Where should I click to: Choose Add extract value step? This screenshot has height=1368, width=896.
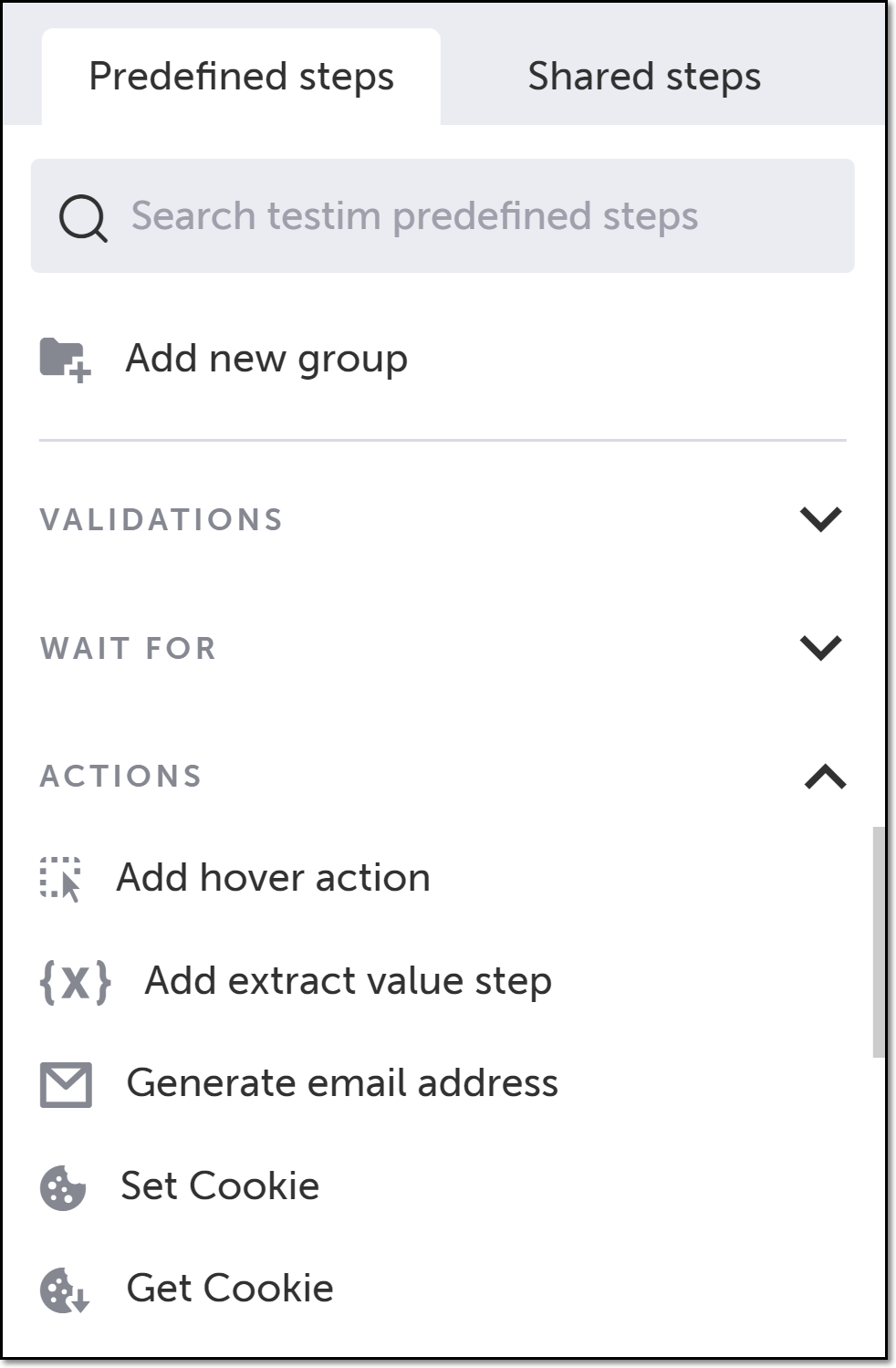(349, 981)
